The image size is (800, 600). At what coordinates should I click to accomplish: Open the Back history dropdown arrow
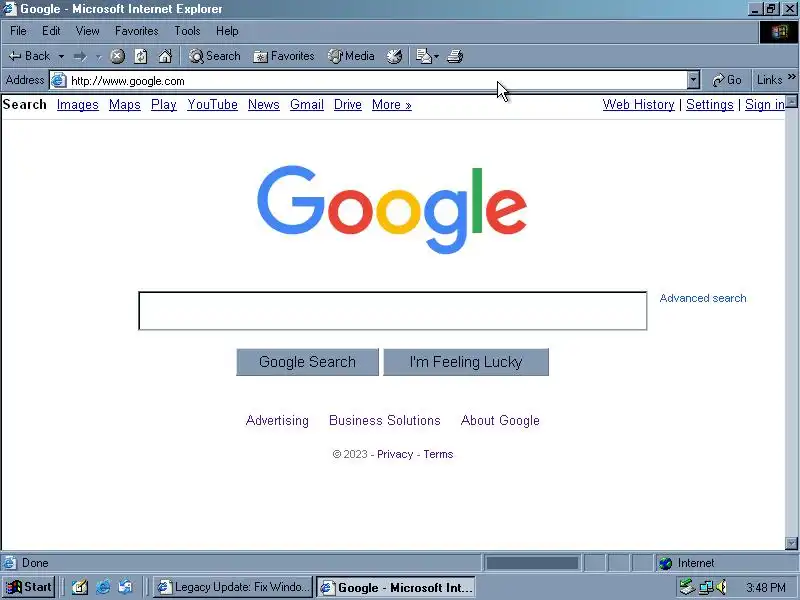[61, 57]
